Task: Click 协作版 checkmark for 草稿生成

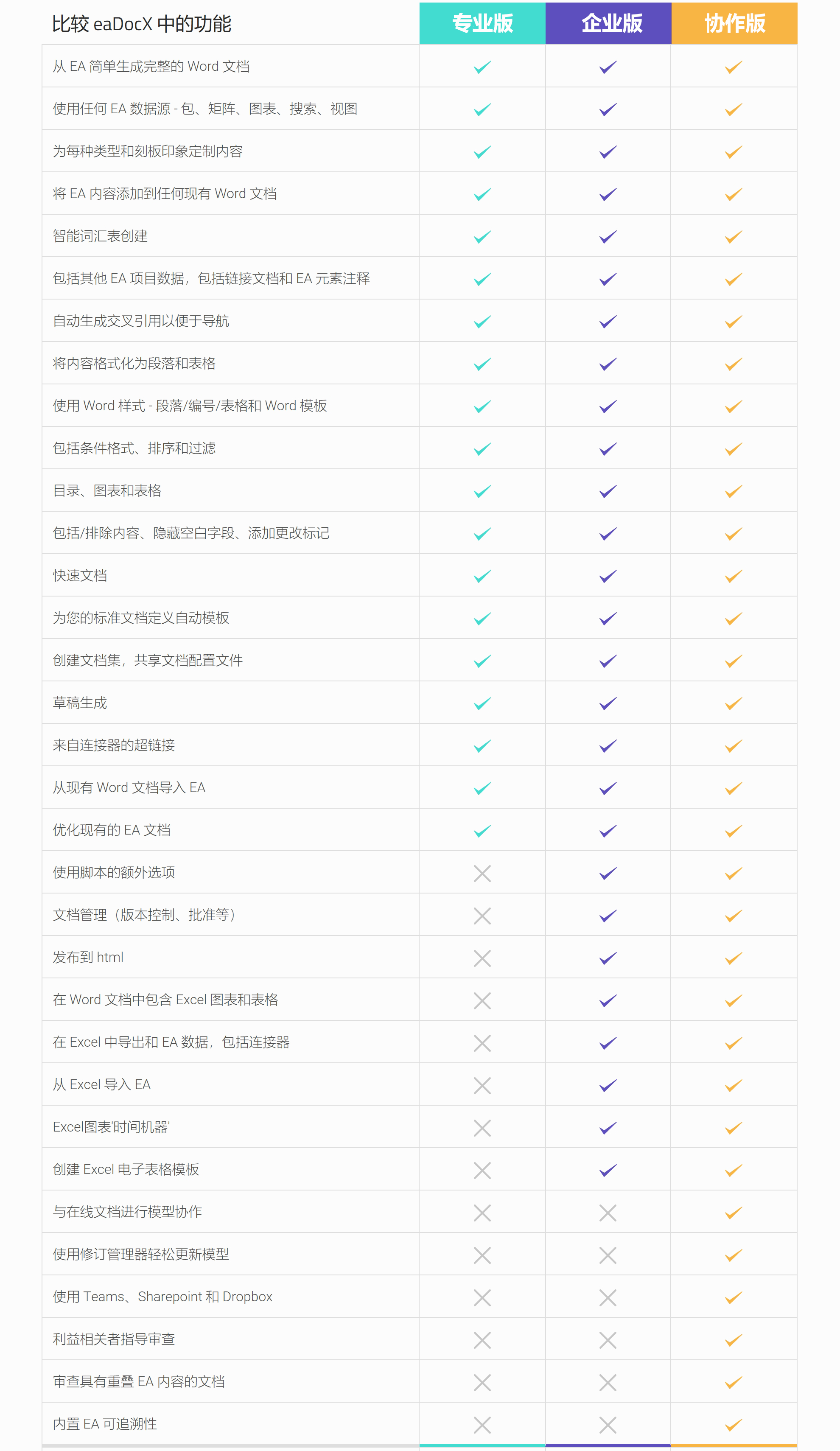Action: 734,703
